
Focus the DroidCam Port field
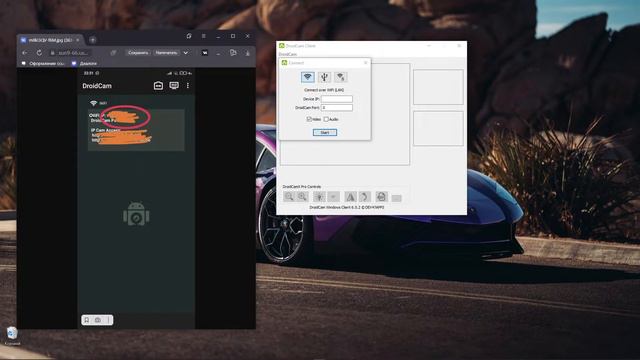tap(337, 108)
